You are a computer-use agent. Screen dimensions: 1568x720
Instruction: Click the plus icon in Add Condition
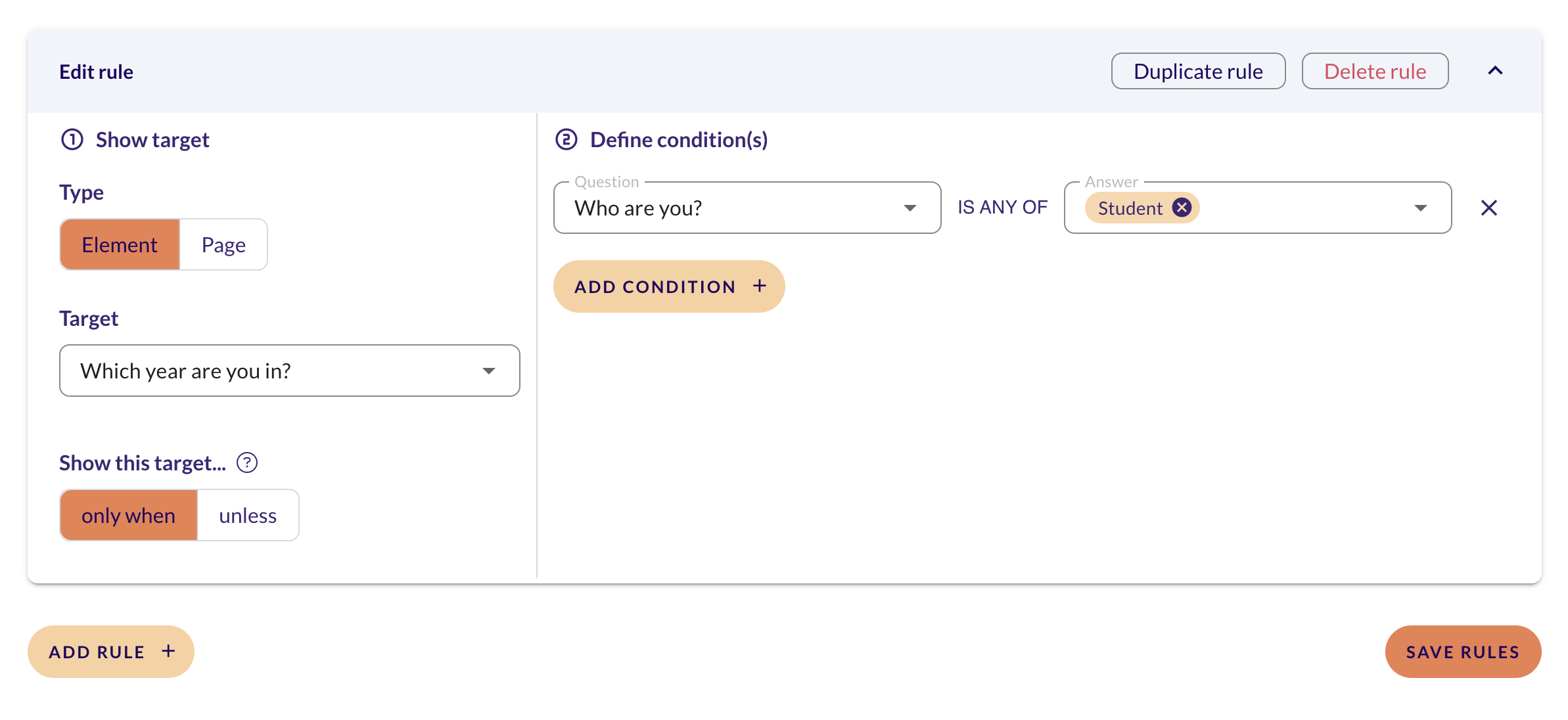760,286
